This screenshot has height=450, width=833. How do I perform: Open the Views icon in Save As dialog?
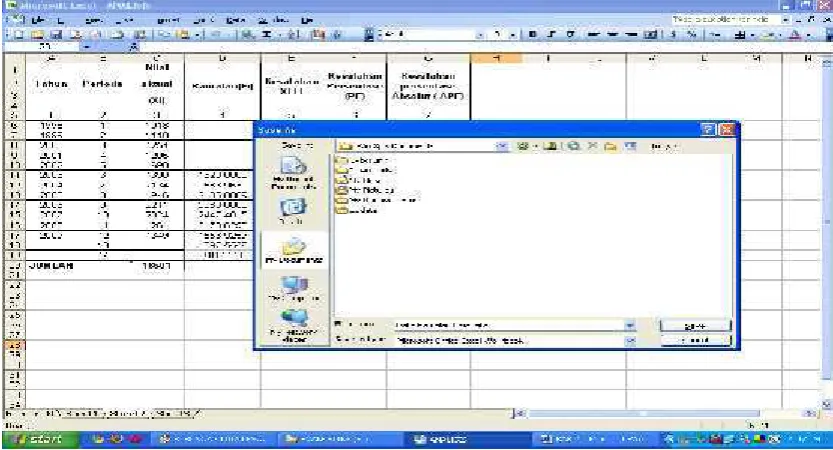coord(630,146)
